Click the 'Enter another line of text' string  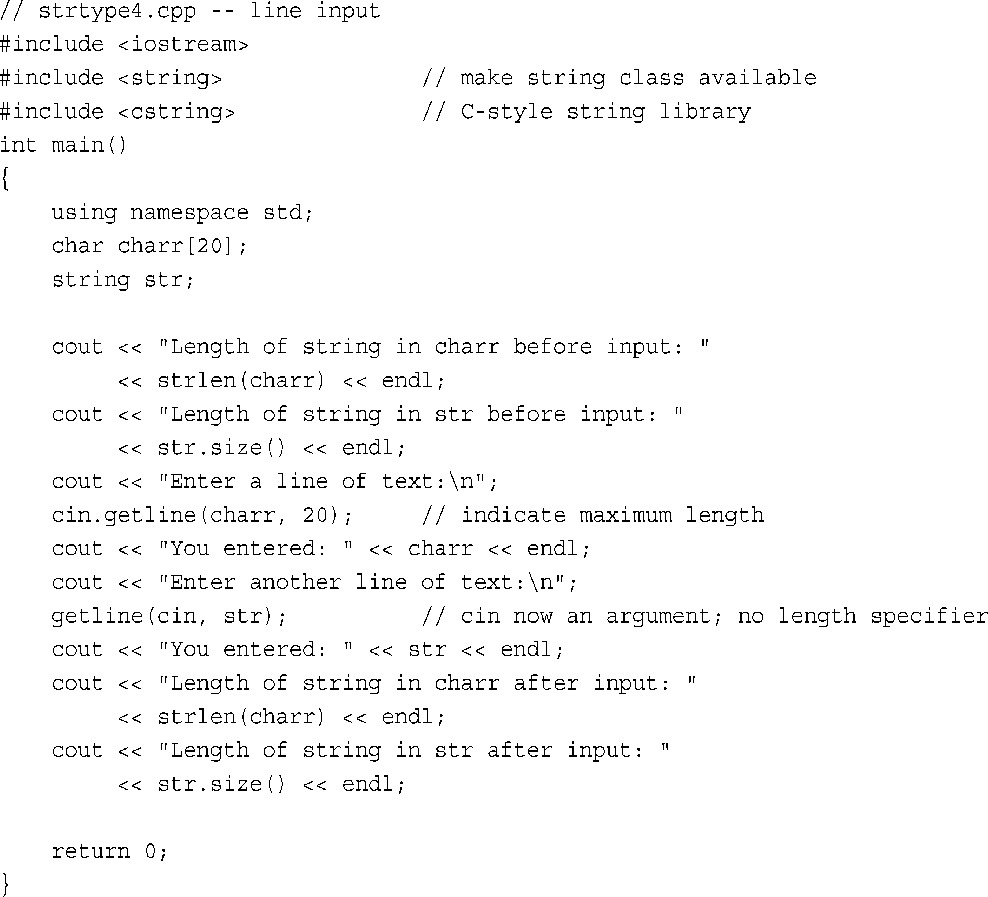[361, 583]
